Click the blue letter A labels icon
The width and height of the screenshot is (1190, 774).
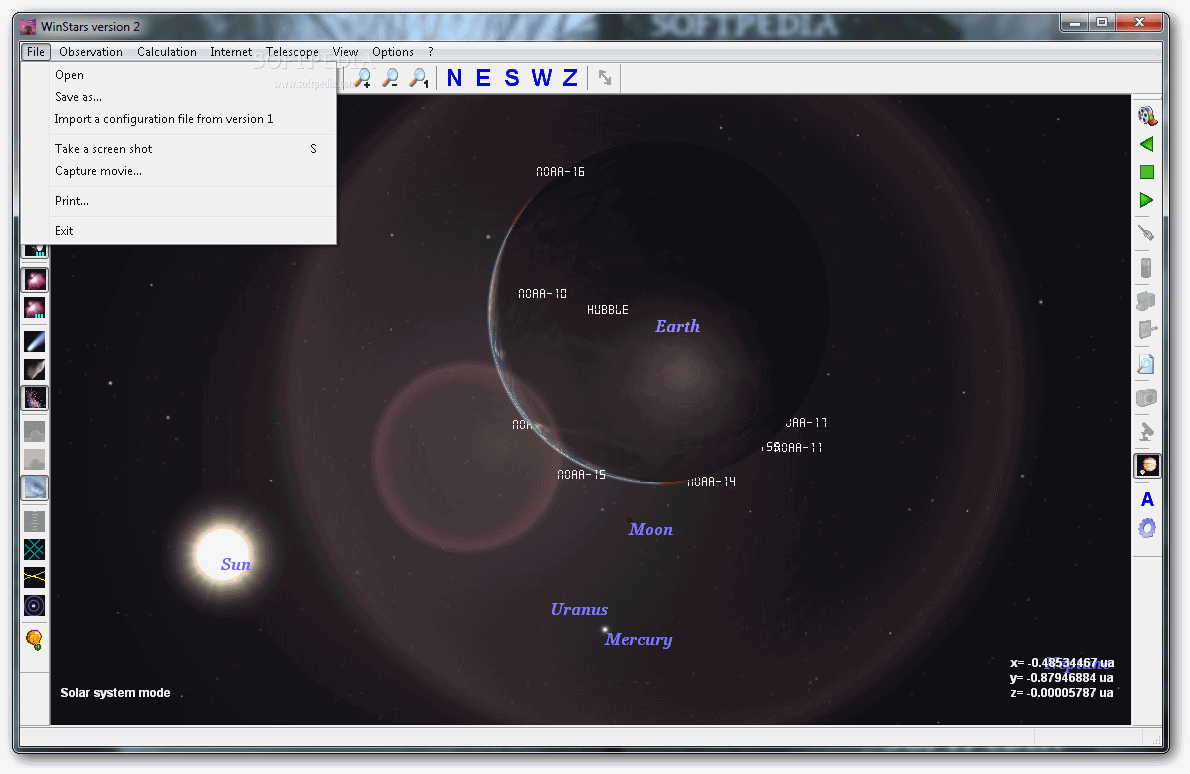1147,499
